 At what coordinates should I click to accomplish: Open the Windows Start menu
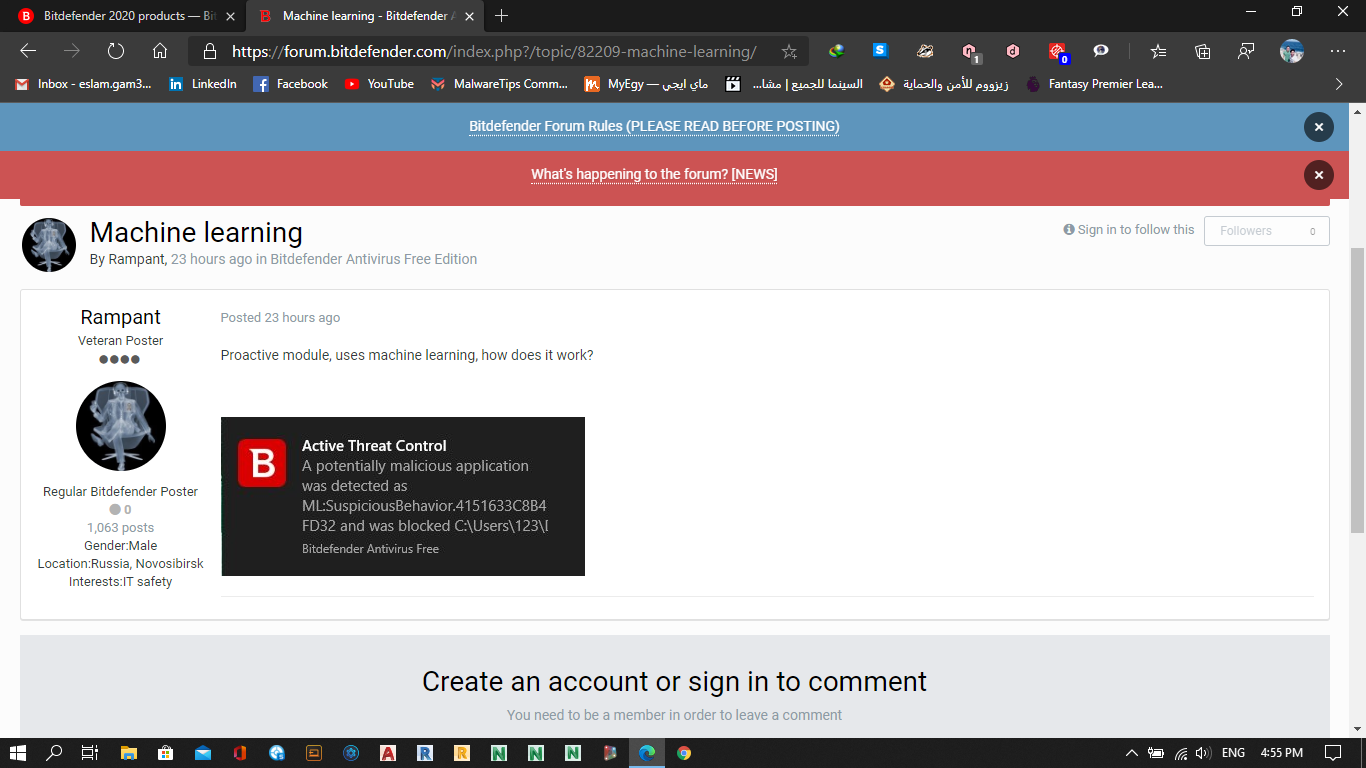[17, 753]
